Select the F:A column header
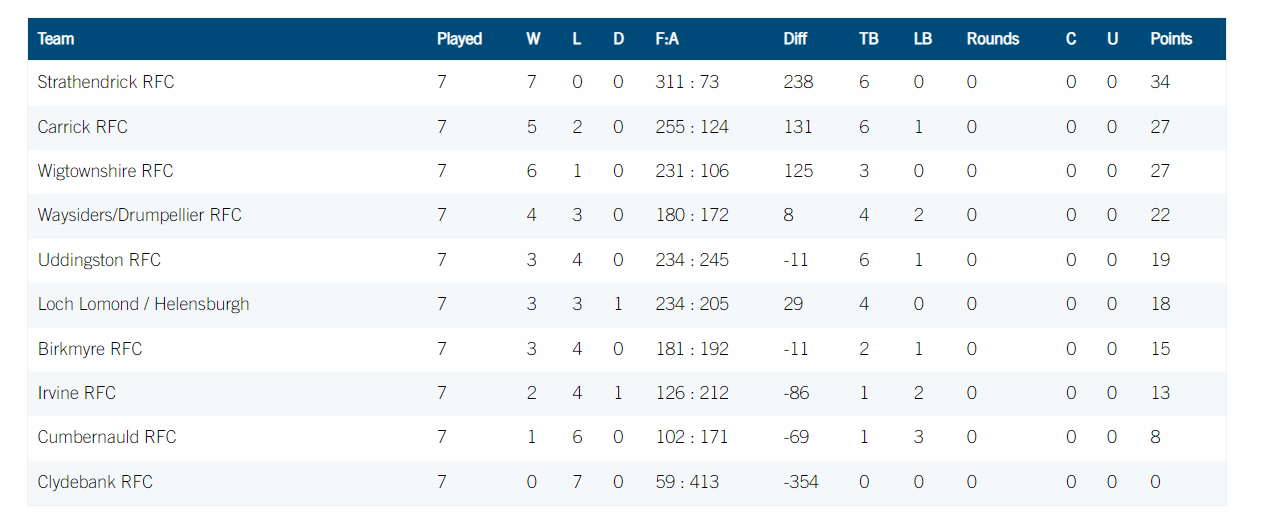Image resolution: width=1262 pixels, height=528 pixels. (x=667, y=39)
